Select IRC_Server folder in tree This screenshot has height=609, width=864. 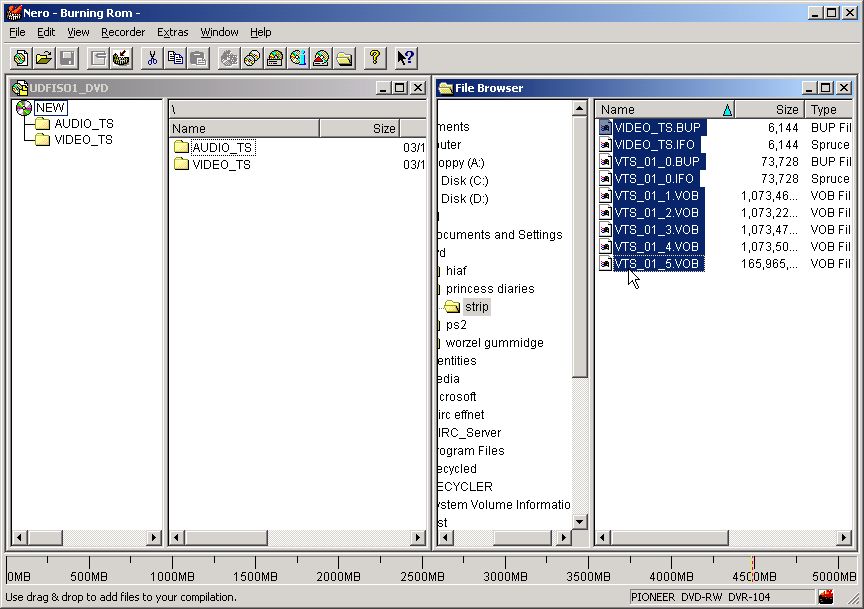pos(469,433)
